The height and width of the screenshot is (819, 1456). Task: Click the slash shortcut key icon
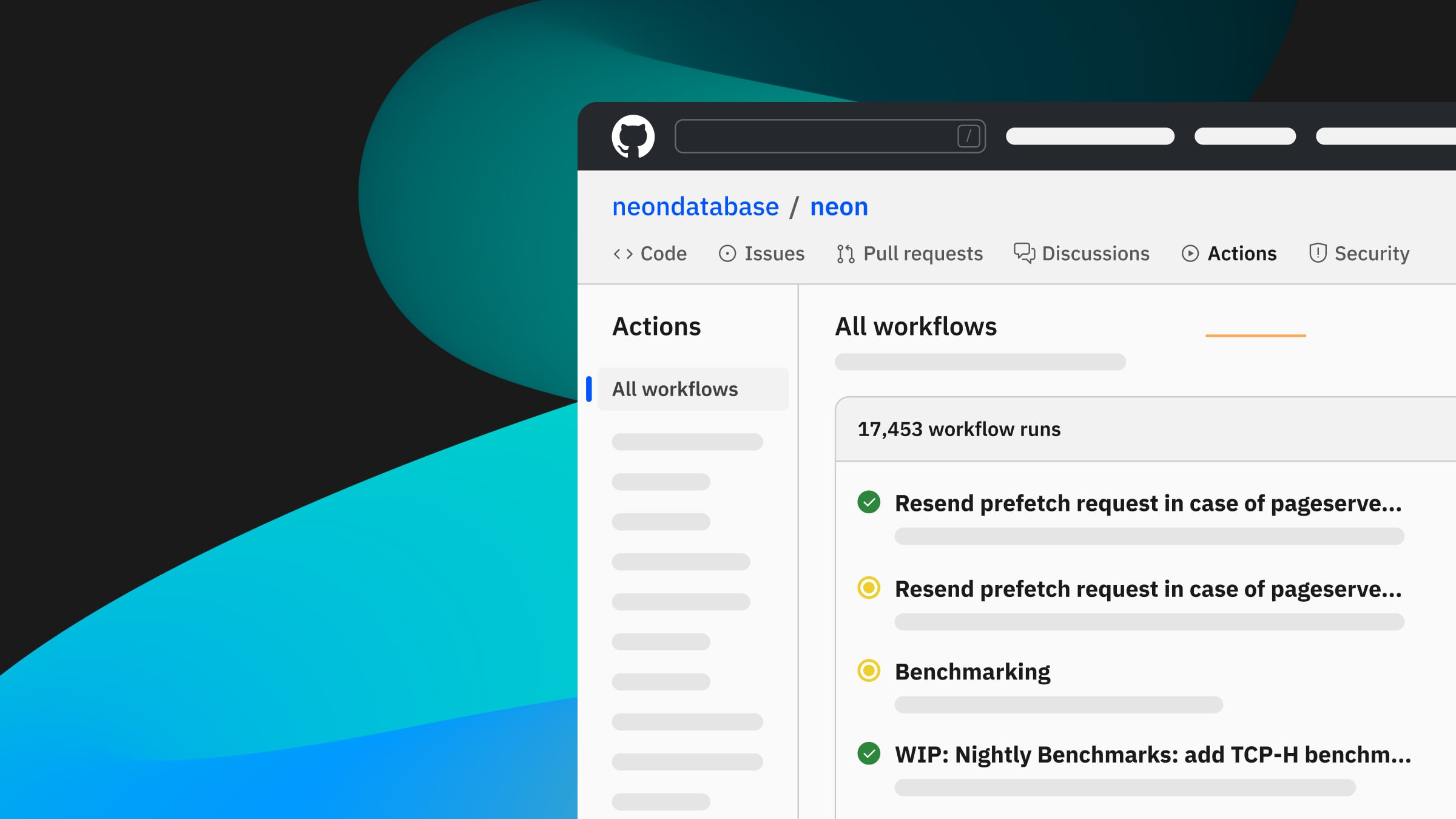click(x=968, y=136)
